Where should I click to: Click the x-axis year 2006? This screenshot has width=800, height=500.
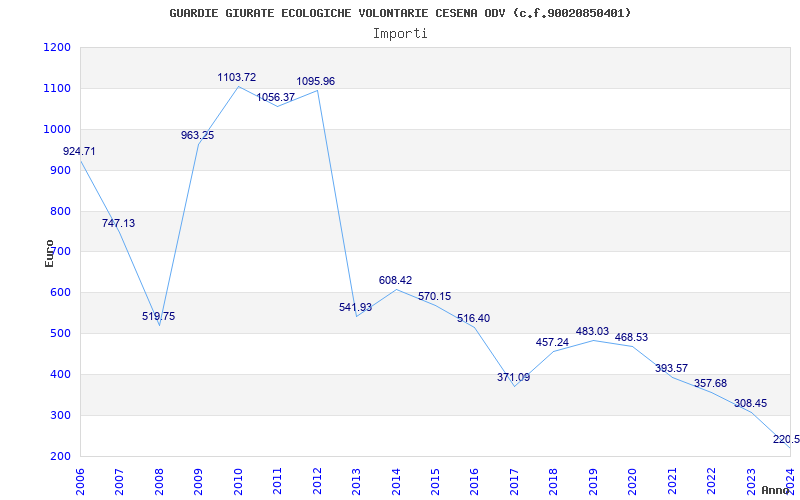point(80,482)
